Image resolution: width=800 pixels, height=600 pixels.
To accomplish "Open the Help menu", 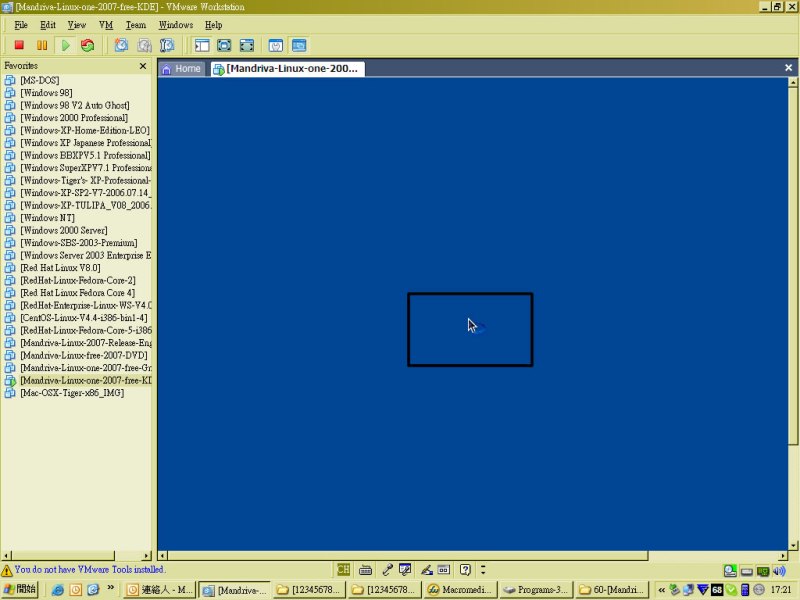I will pyautogui.click(x=213, y=25).
